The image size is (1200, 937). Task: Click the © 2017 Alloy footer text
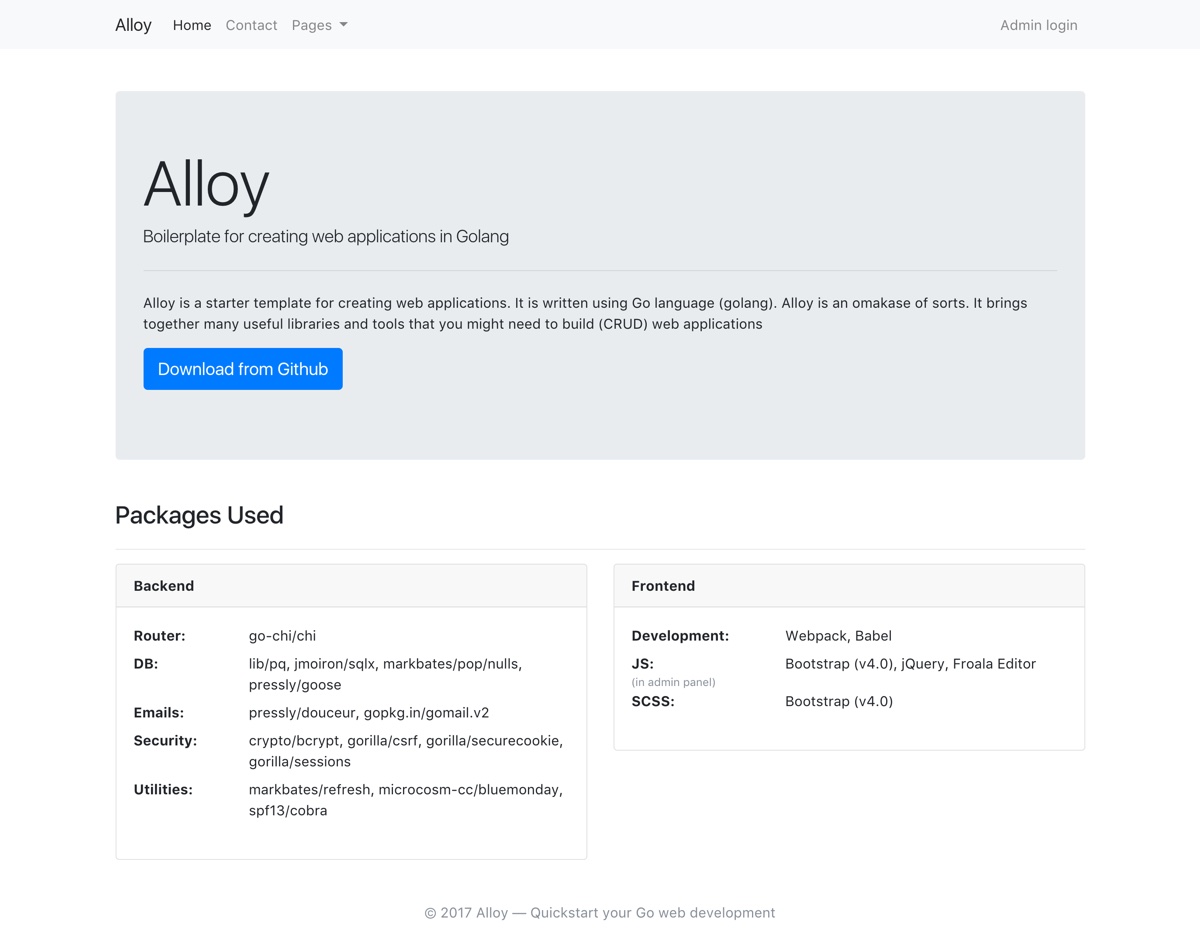[x=600, y=913]
